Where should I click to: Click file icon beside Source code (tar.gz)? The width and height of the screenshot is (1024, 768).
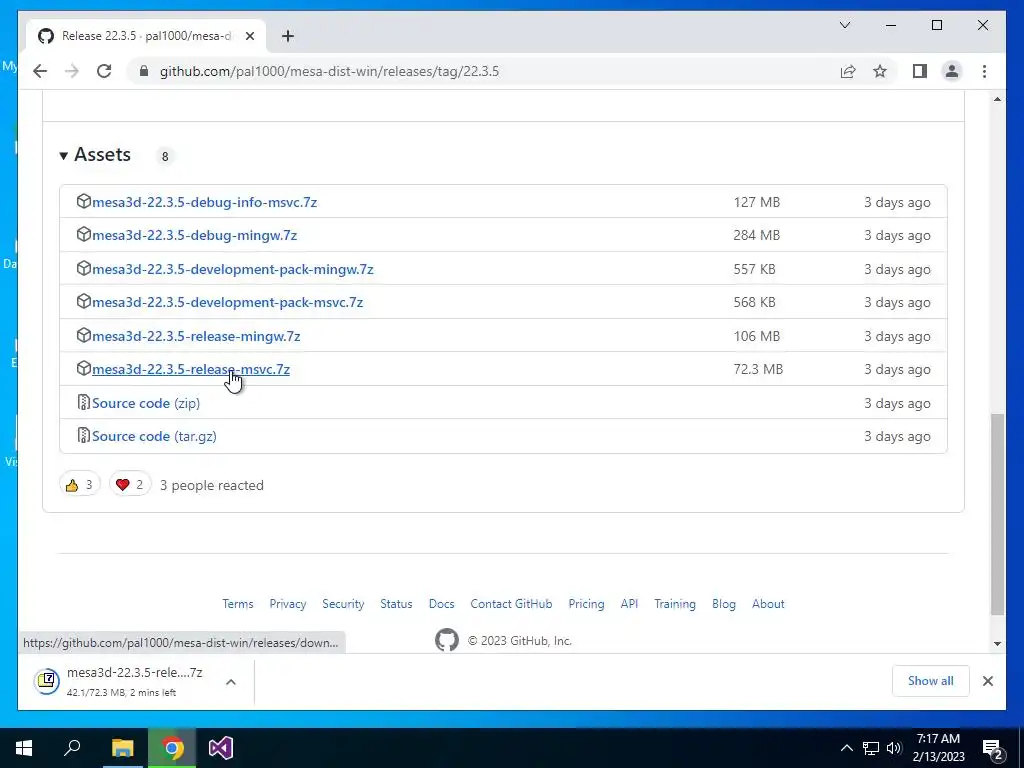click(x=83, y=435)
